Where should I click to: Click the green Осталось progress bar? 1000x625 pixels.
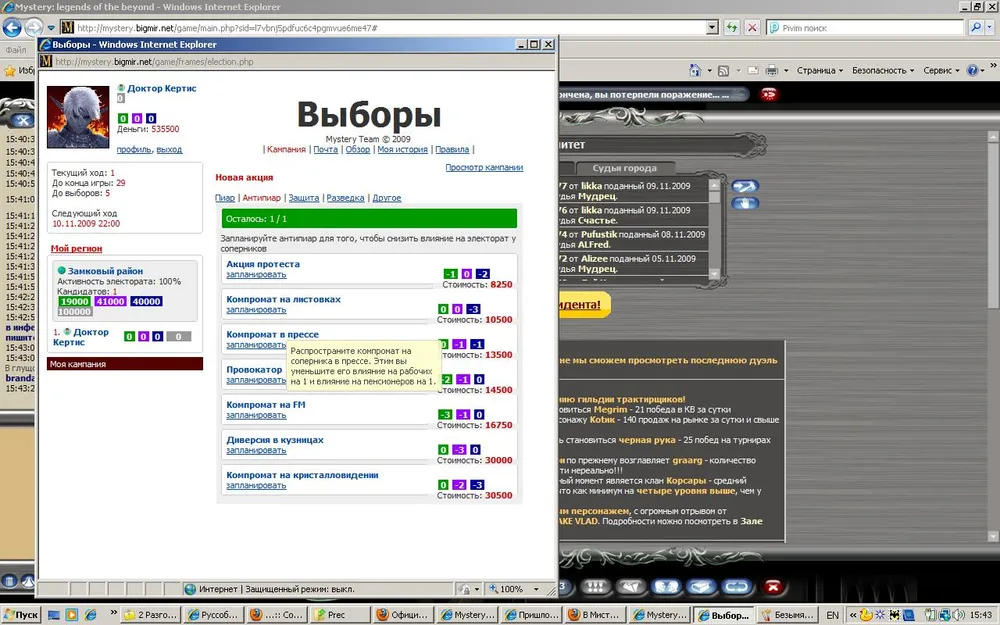368,218
